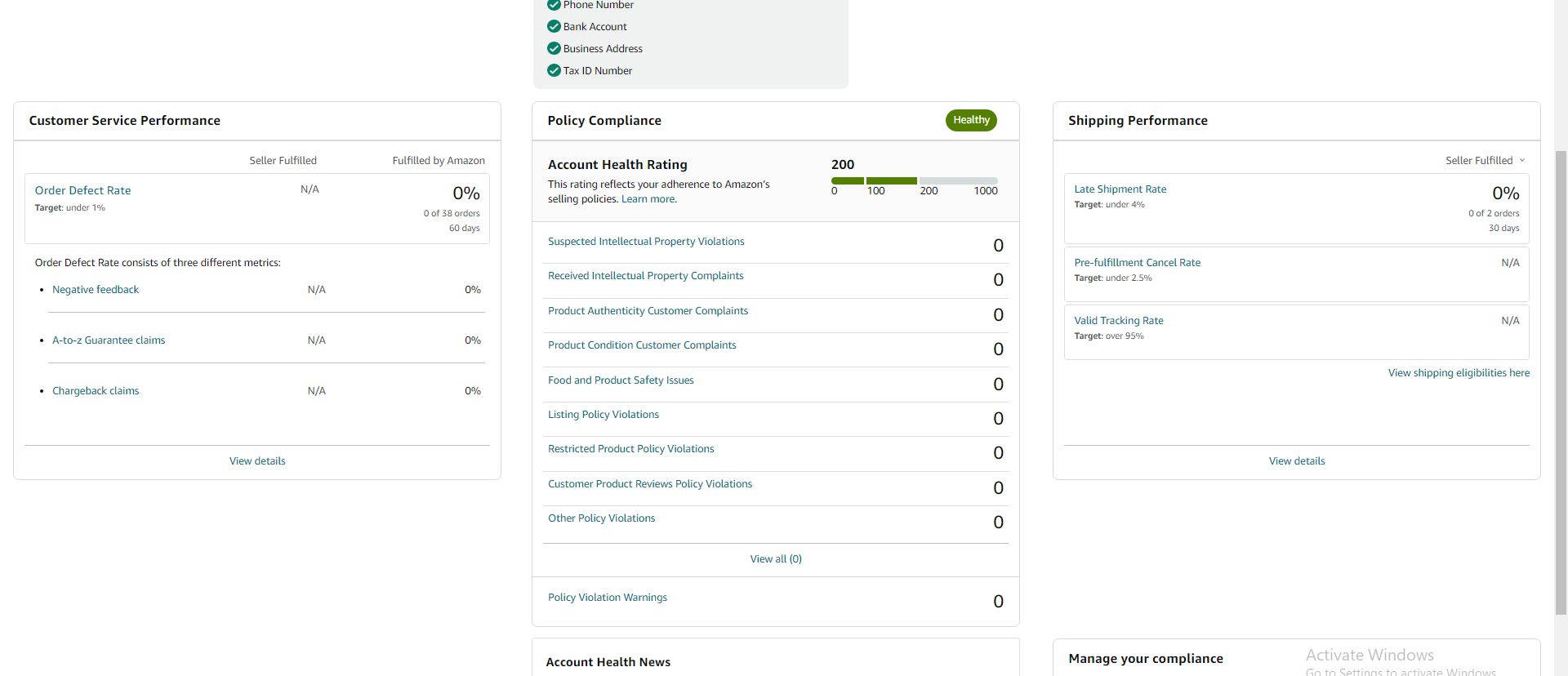
Task: Click the 0 count for Listing Policy Violations
Action: tap(998, 419)
